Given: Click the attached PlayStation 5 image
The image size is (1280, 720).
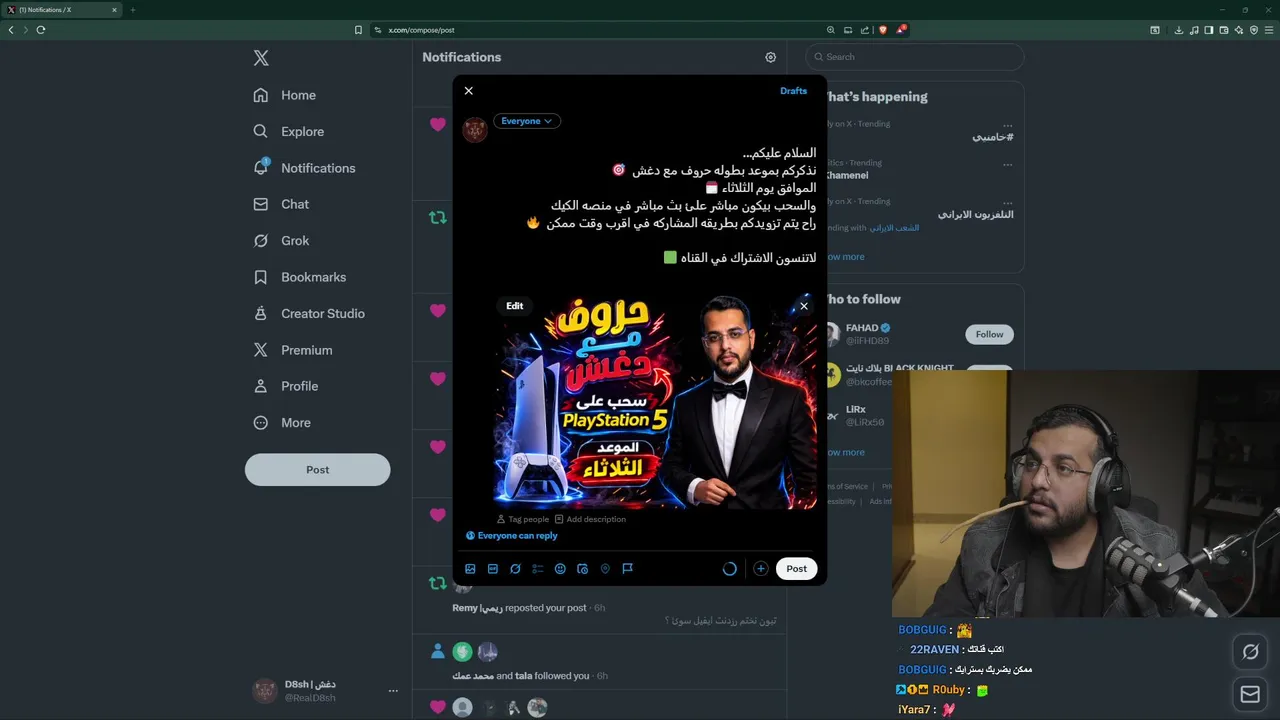Looking at the screenshot, I should pyautogui.click(x=656, y=400).
